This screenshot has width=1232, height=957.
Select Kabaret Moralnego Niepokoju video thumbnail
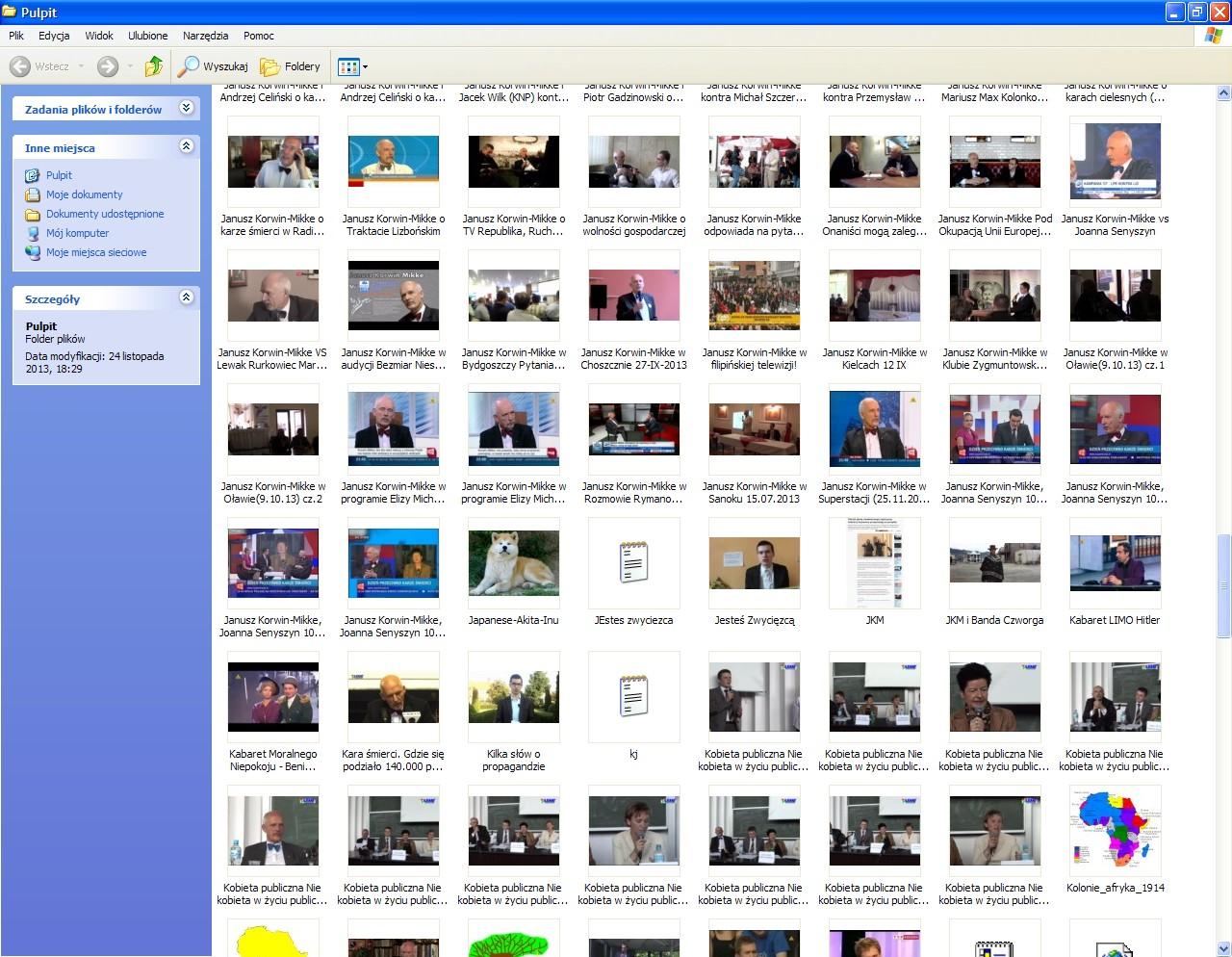coord(272,697)
